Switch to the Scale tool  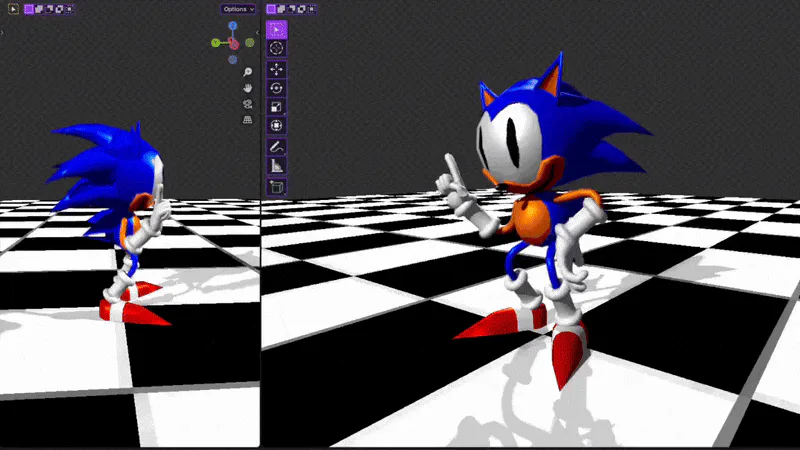coord(277,107)
